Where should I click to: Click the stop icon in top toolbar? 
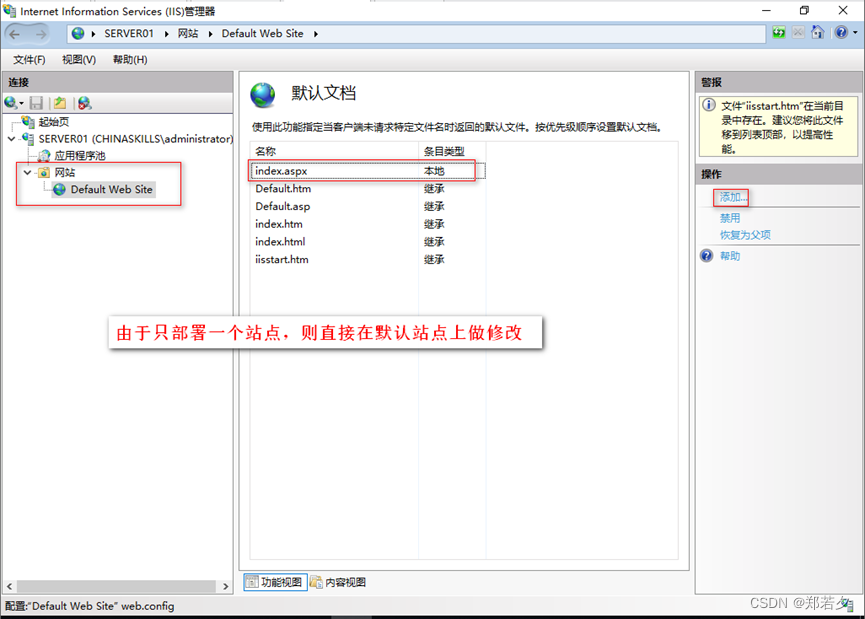click(798, 33)
